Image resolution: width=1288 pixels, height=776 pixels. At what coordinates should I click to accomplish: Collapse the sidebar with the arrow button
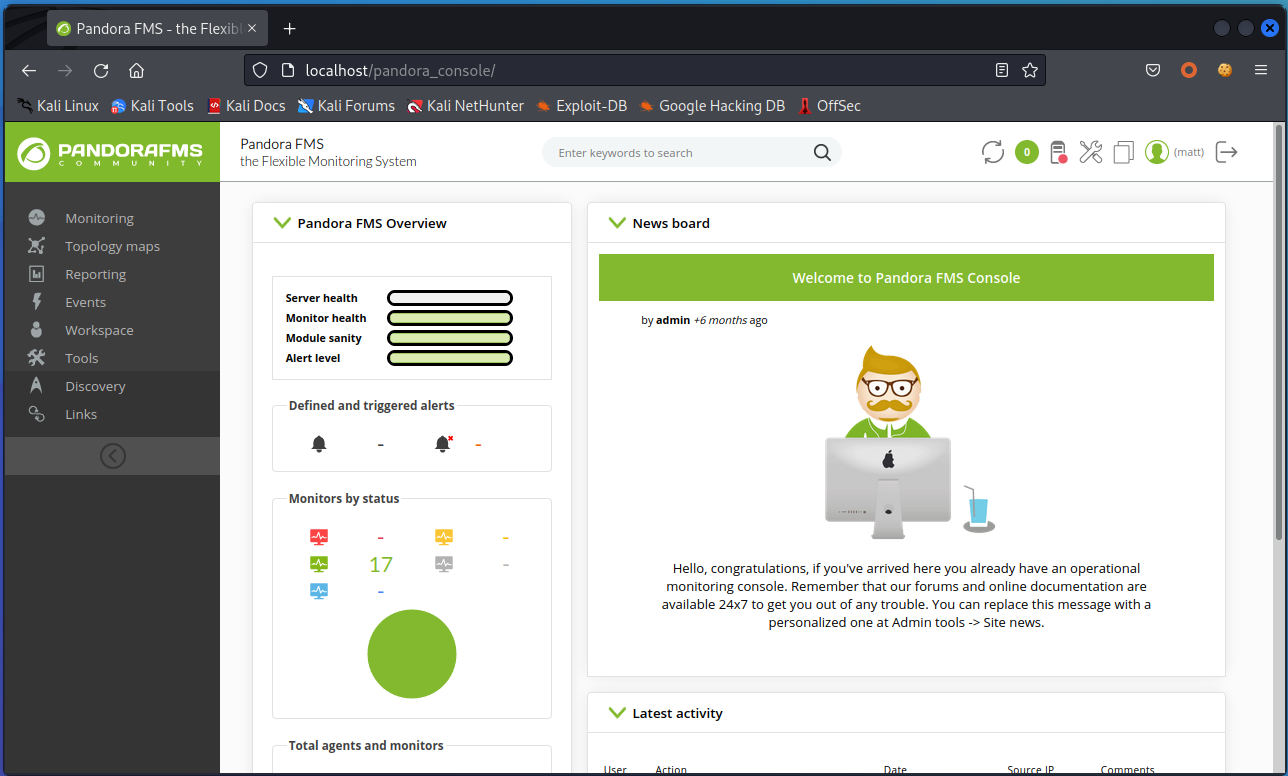[x=112, y=456]
